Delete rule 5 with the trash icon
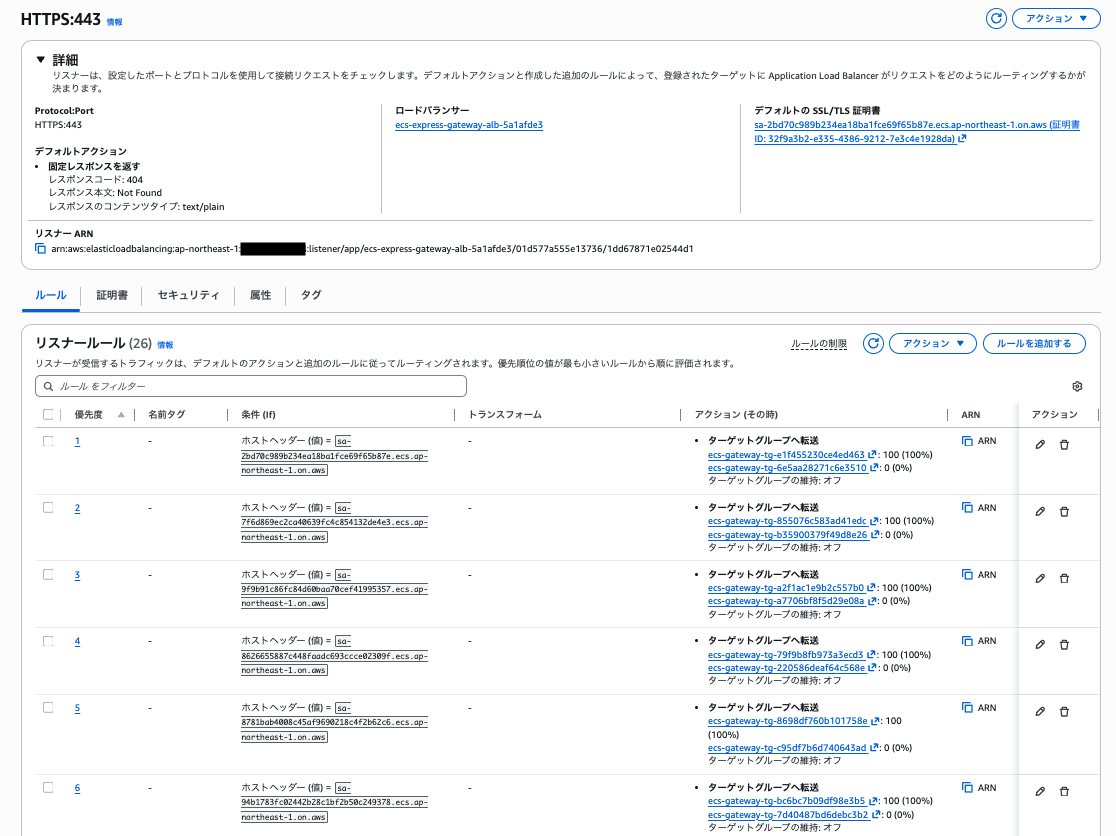The height and width of the screenshot is (836, 1116). coord(1064,711)
